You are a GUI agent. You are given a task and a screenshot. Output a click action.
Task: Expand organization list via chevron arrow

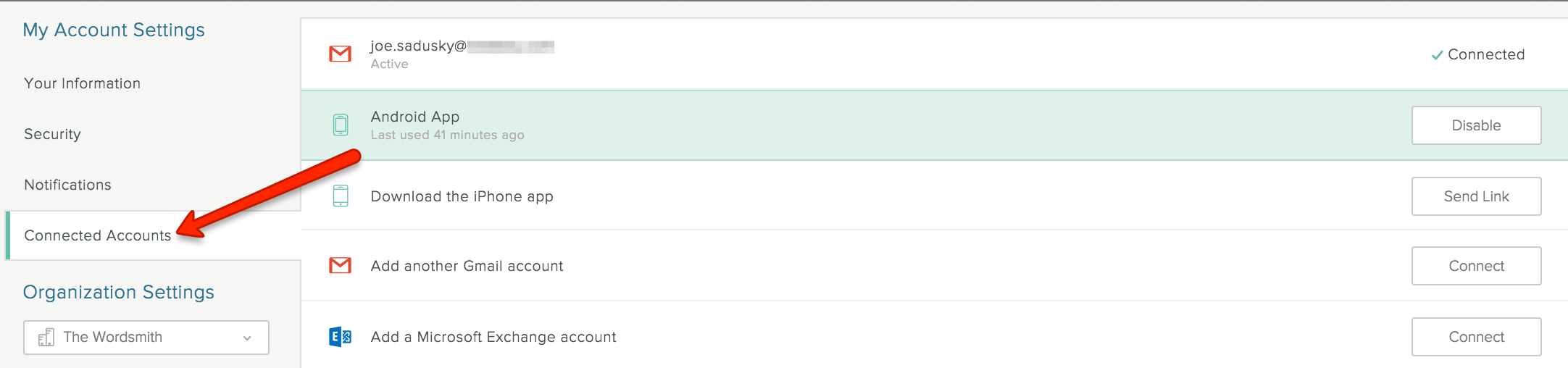[x=247, y=338]
